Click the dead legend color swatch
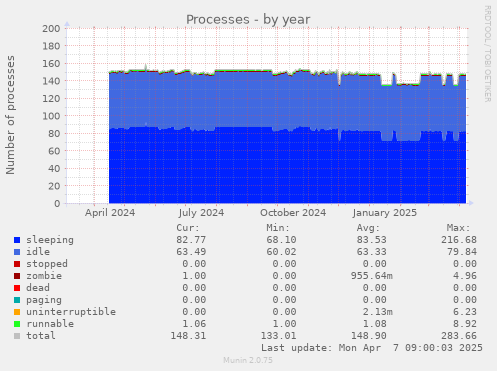The height and width of the screenshot is (371, 497). tap(17, 288)
